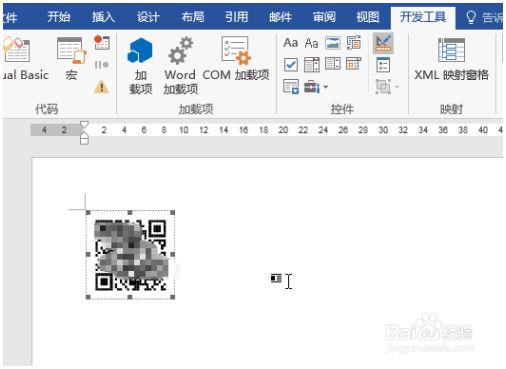Image resolution: width=506 pixels, height=369 pixels.
Task: Click the Record Macro icon
Action: coord(102,42)
